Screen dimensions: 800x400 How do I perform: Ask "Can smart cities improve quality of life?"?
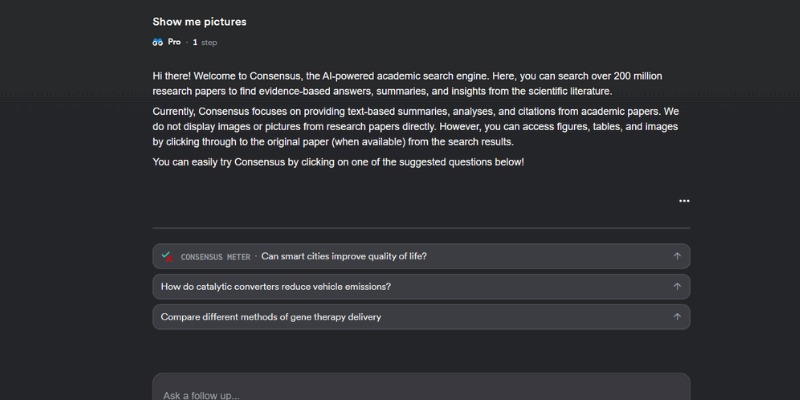point(344,256)
